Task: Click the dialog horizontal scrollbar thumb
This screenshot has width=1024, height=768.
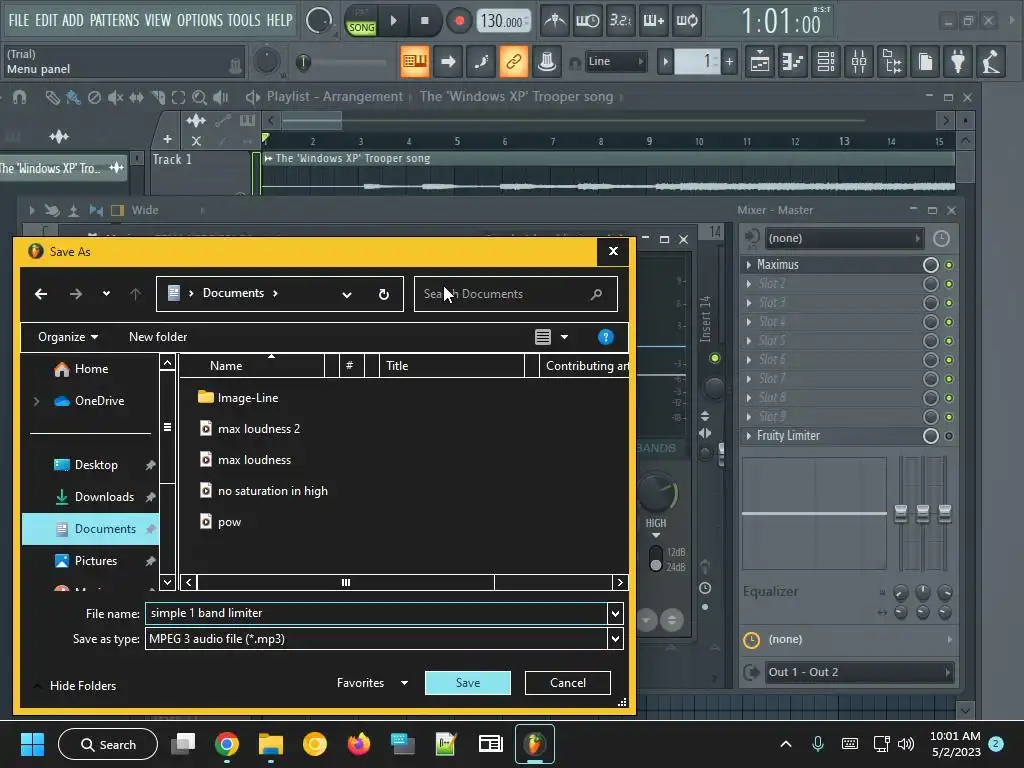Action: pos(345,583)
